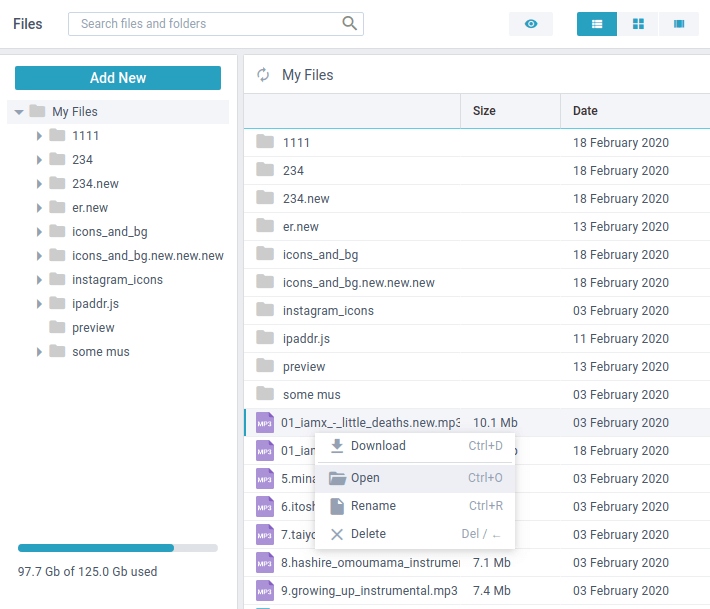The height and width of the screenshot is (609, 710).
Task: Click the Files app title
Action: pos(28,24)
